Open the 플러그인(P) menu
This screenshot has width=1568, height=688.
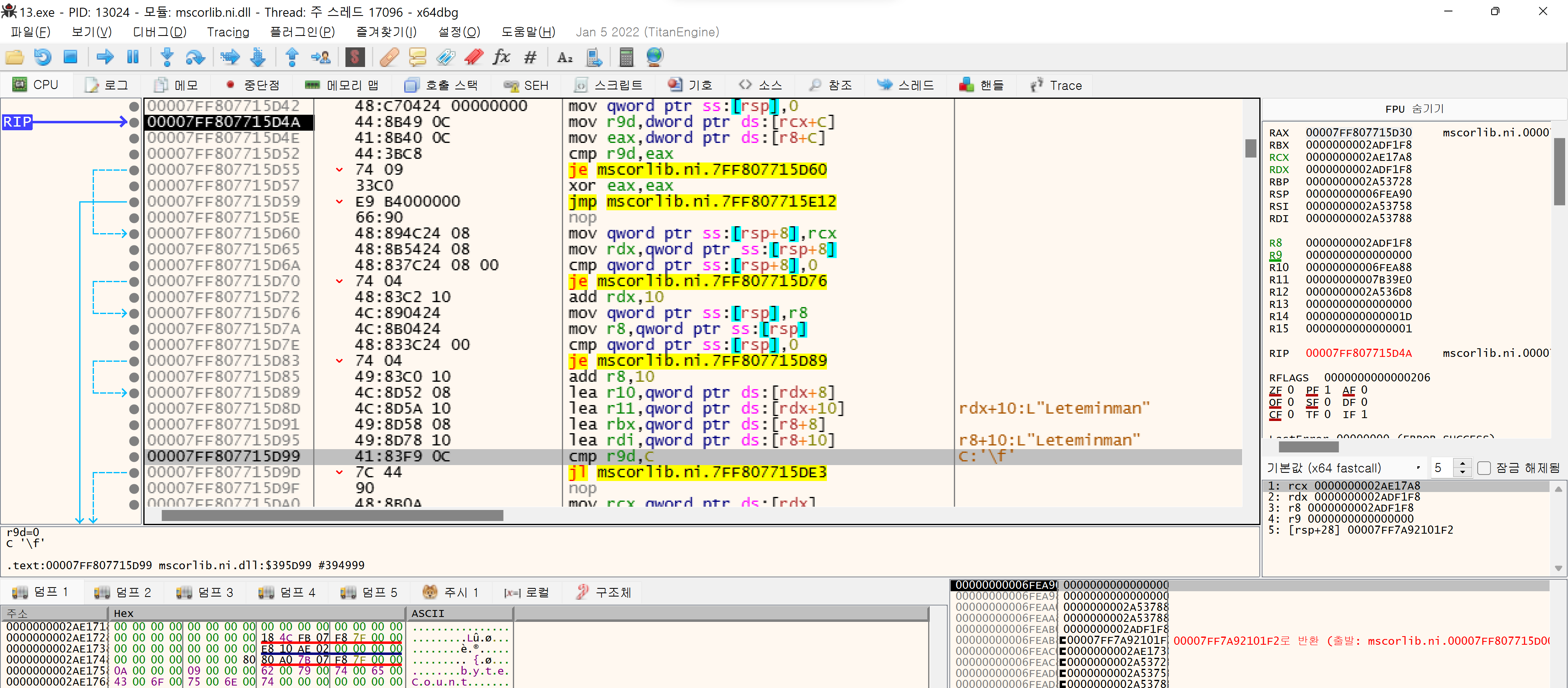pyautogui.click(x=303, y=32)
